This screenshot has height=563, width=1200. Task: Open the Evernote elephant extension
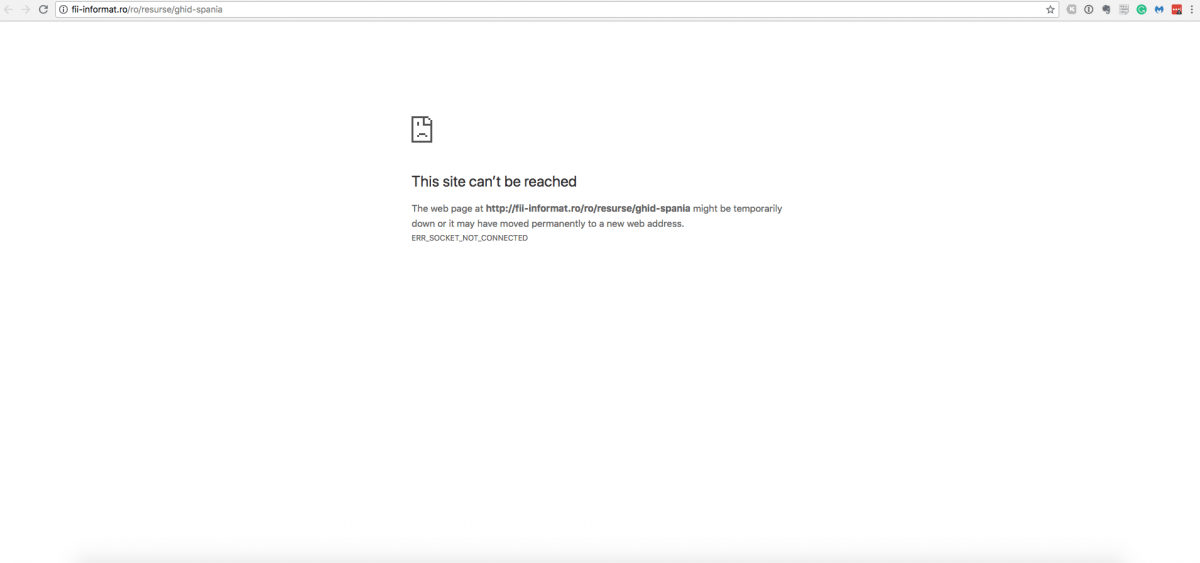point(1106,9)
